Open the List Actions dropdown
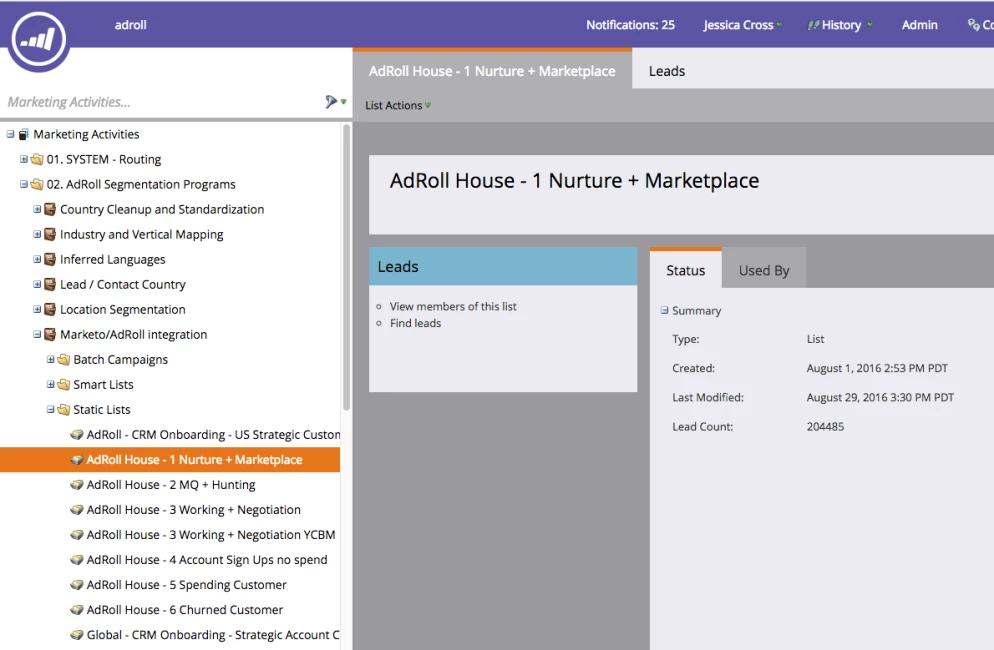Viewport: 994px width, 650px height. (397, 105)
